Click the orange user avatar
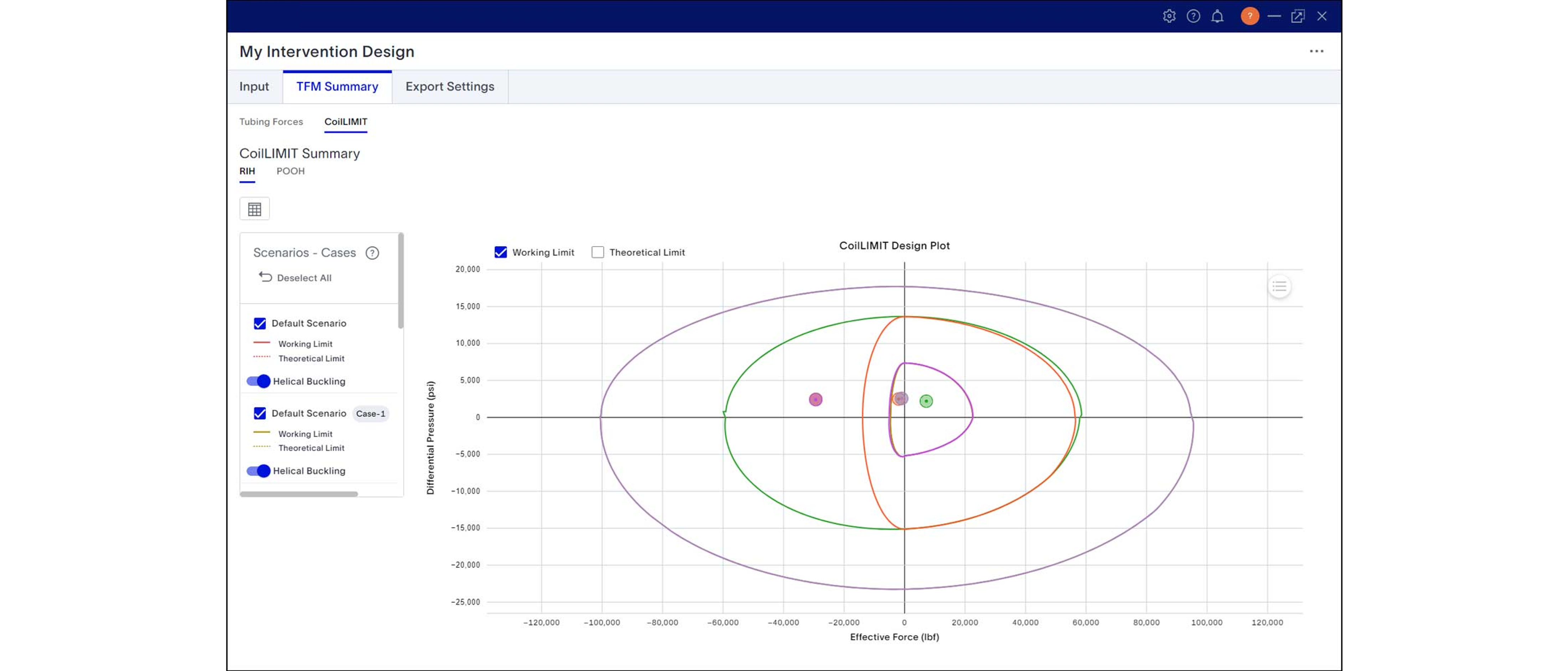This screenshot has width=1568, height=671. click(x=1250, y=16)
